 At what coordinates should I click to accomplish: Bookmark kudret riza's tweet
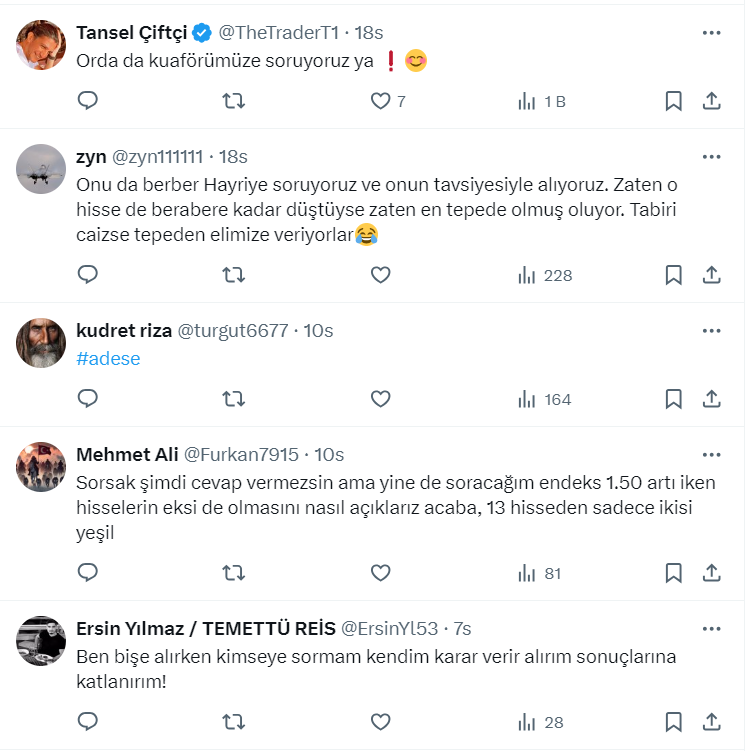[x=674, y=399]
